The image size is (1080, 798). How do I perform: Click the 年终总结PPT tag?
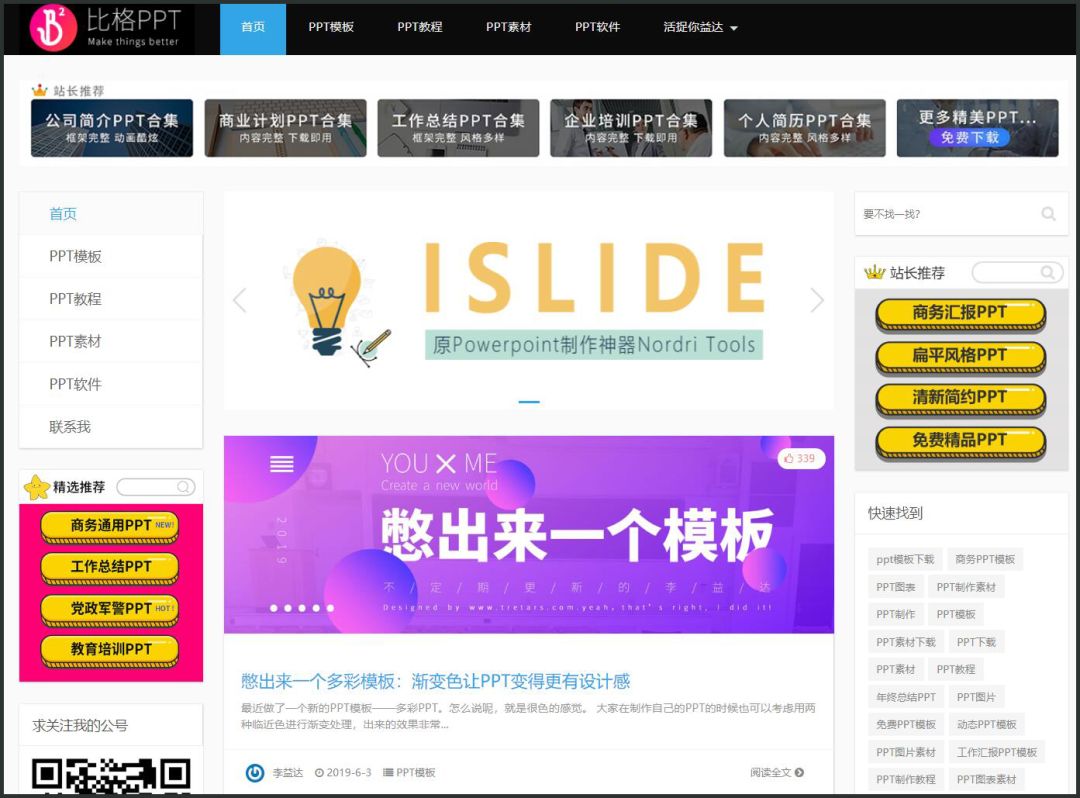click(x=906, y=697)
